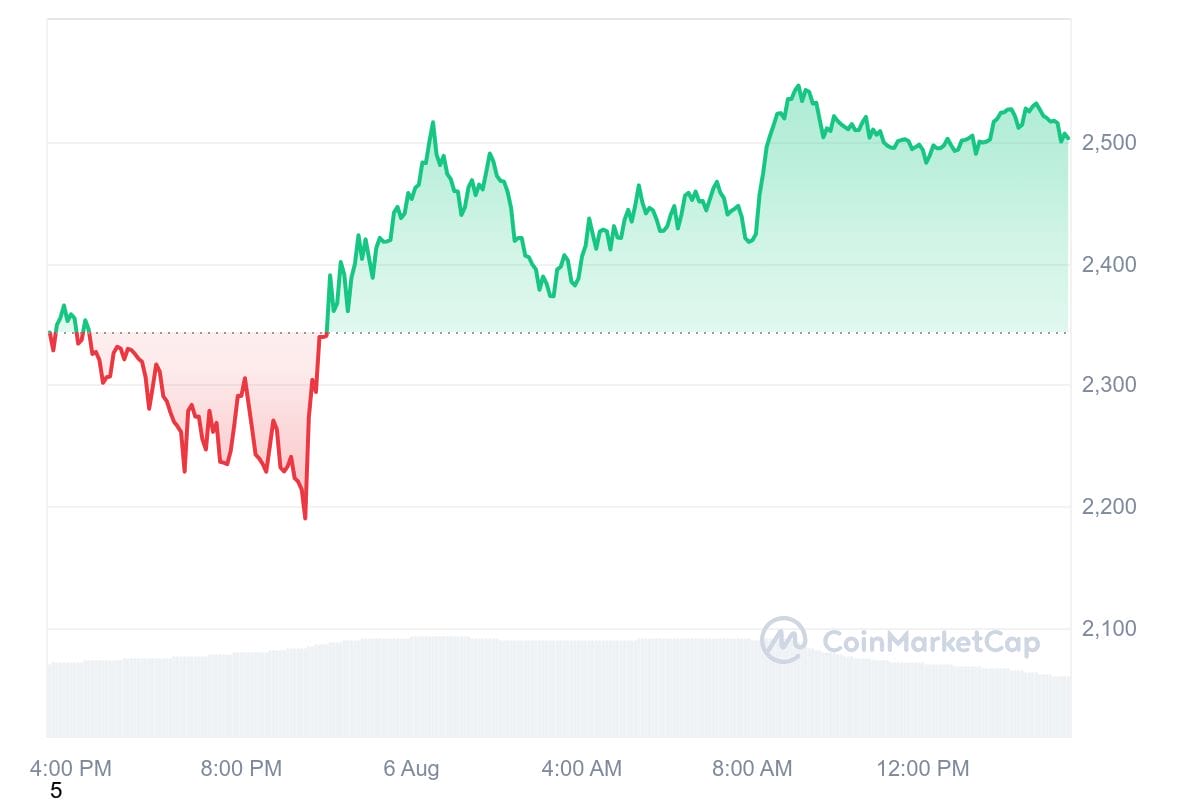This screenshot has height=800, width=1200.
Task: Click the 2,500 price axis label
Action: [x=1108, y=143]
